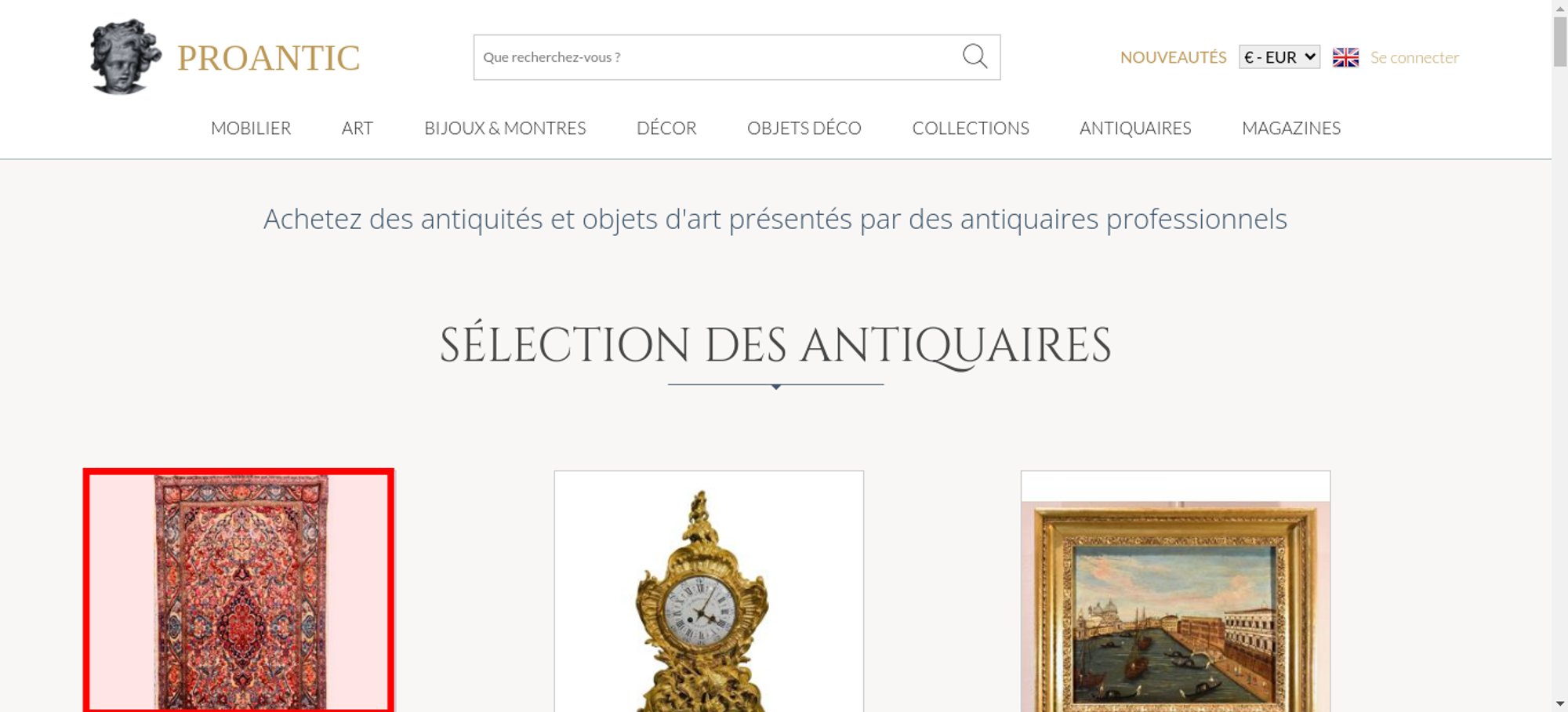Open the Mobilier menu

click(x=251, y=128)
